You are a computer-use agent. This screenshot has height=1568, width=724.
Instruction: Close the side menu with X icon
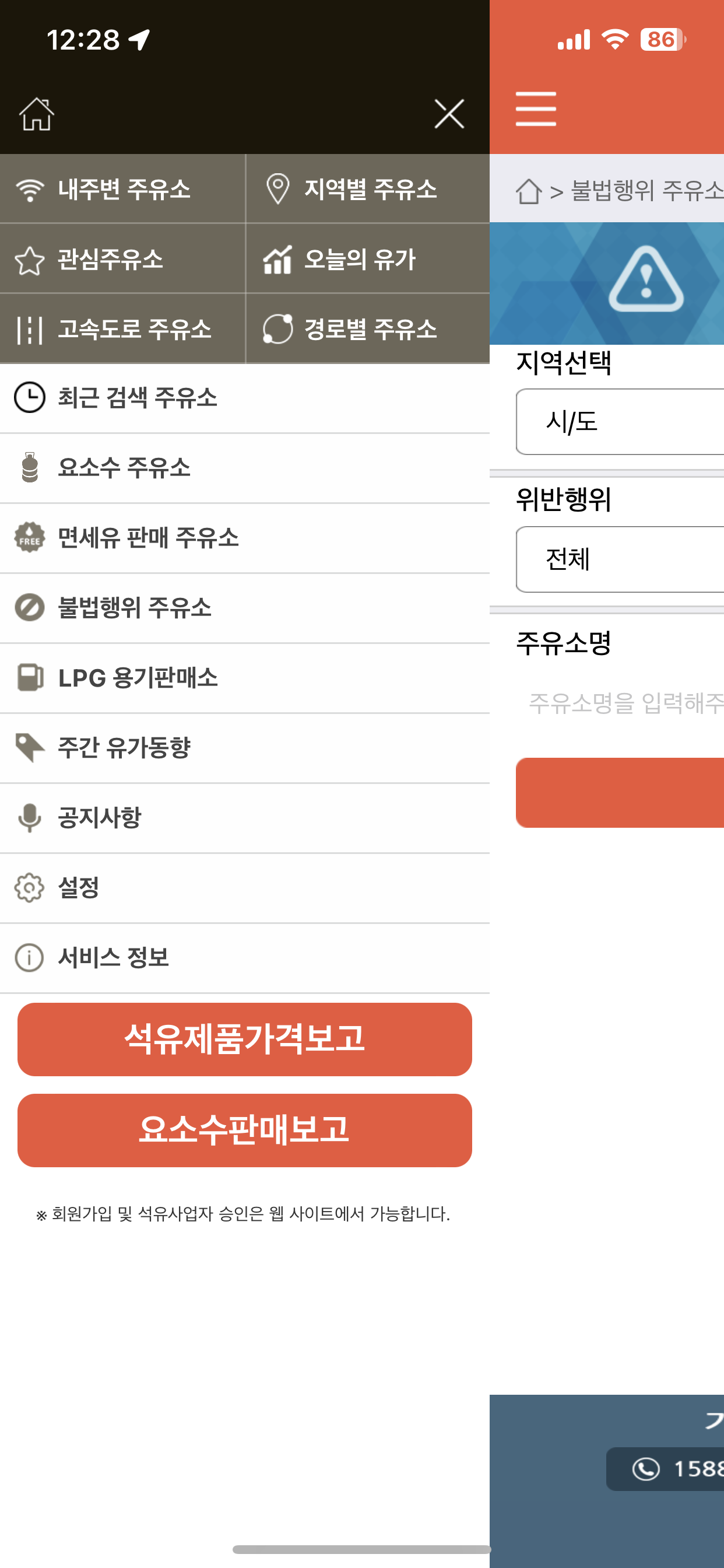(449, 114)
